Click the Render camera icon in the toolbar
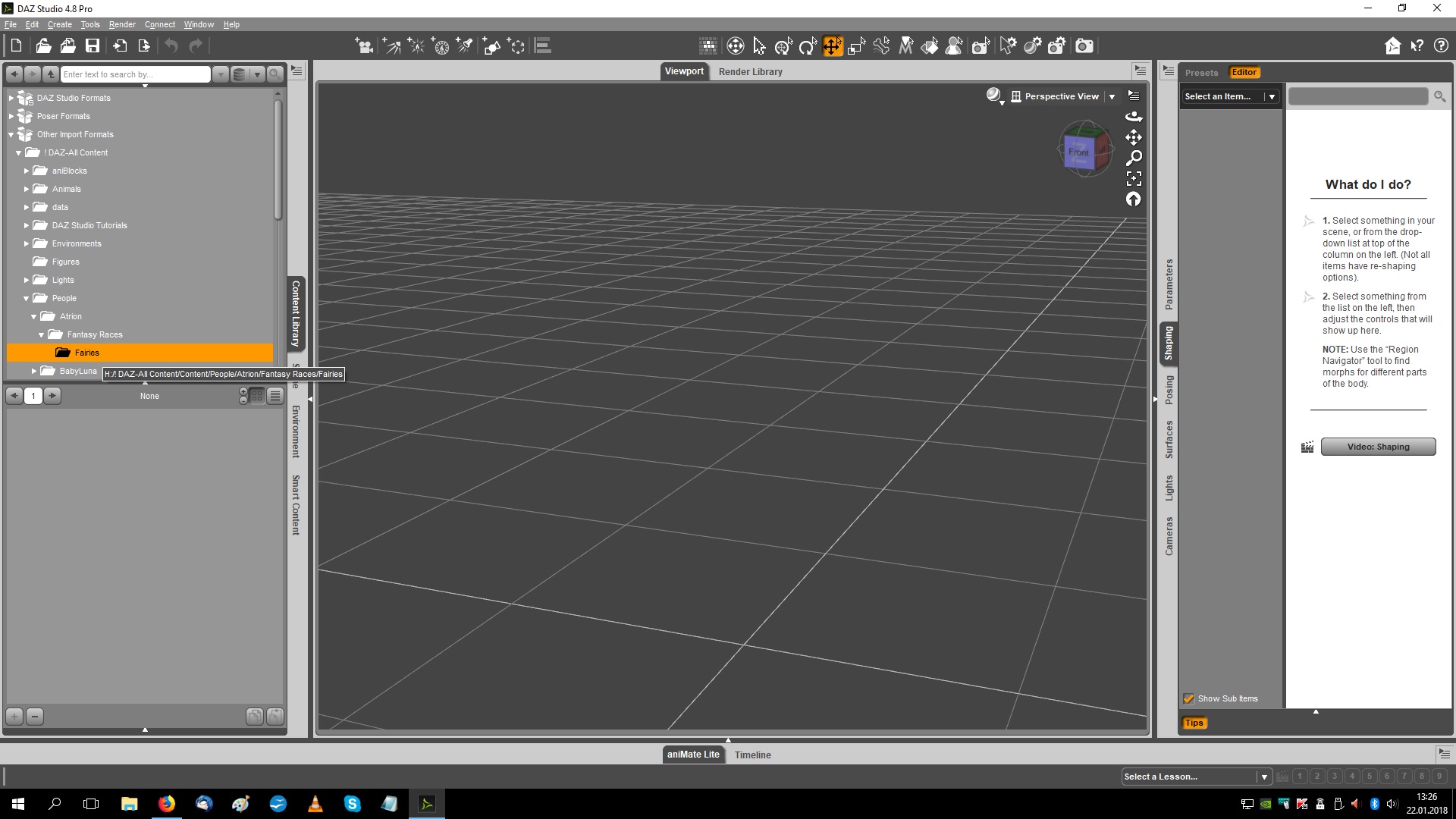Viewport: 1456px width, 819px height. 1084,46
